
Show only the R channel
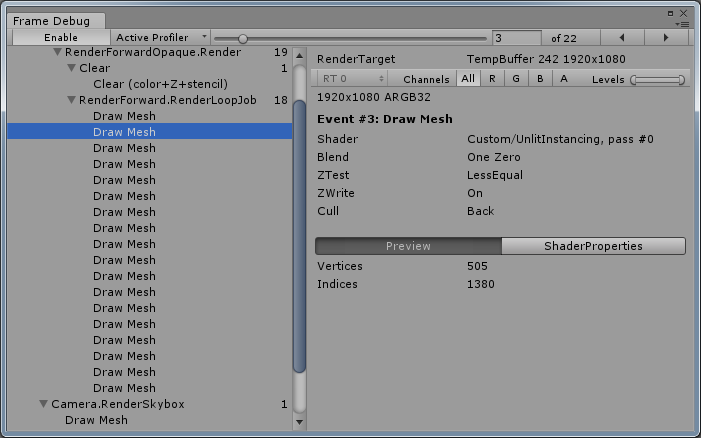point(492,79)
